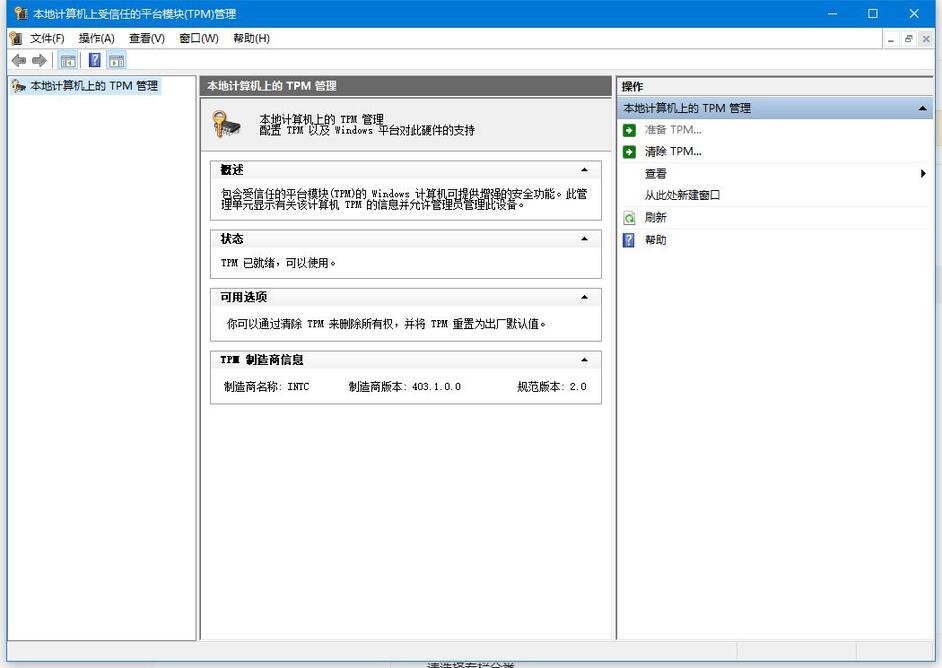Screen dimensions: 942x668
Task: Click the center pane title 本地计算机上的 TPM 管理
Action: pos(272,86)
